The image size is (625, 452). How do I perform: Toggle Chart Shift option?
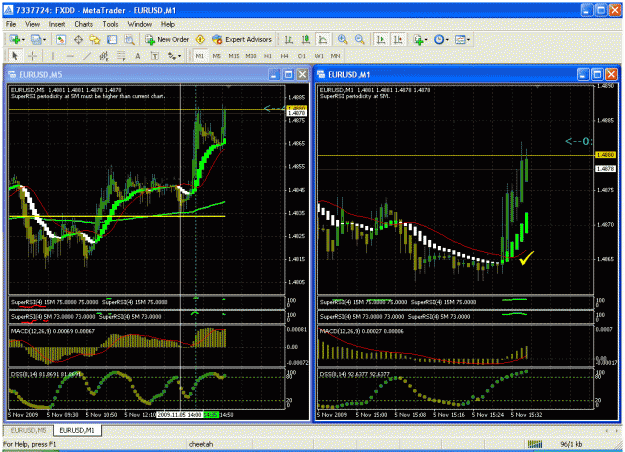tap(398, 39)
